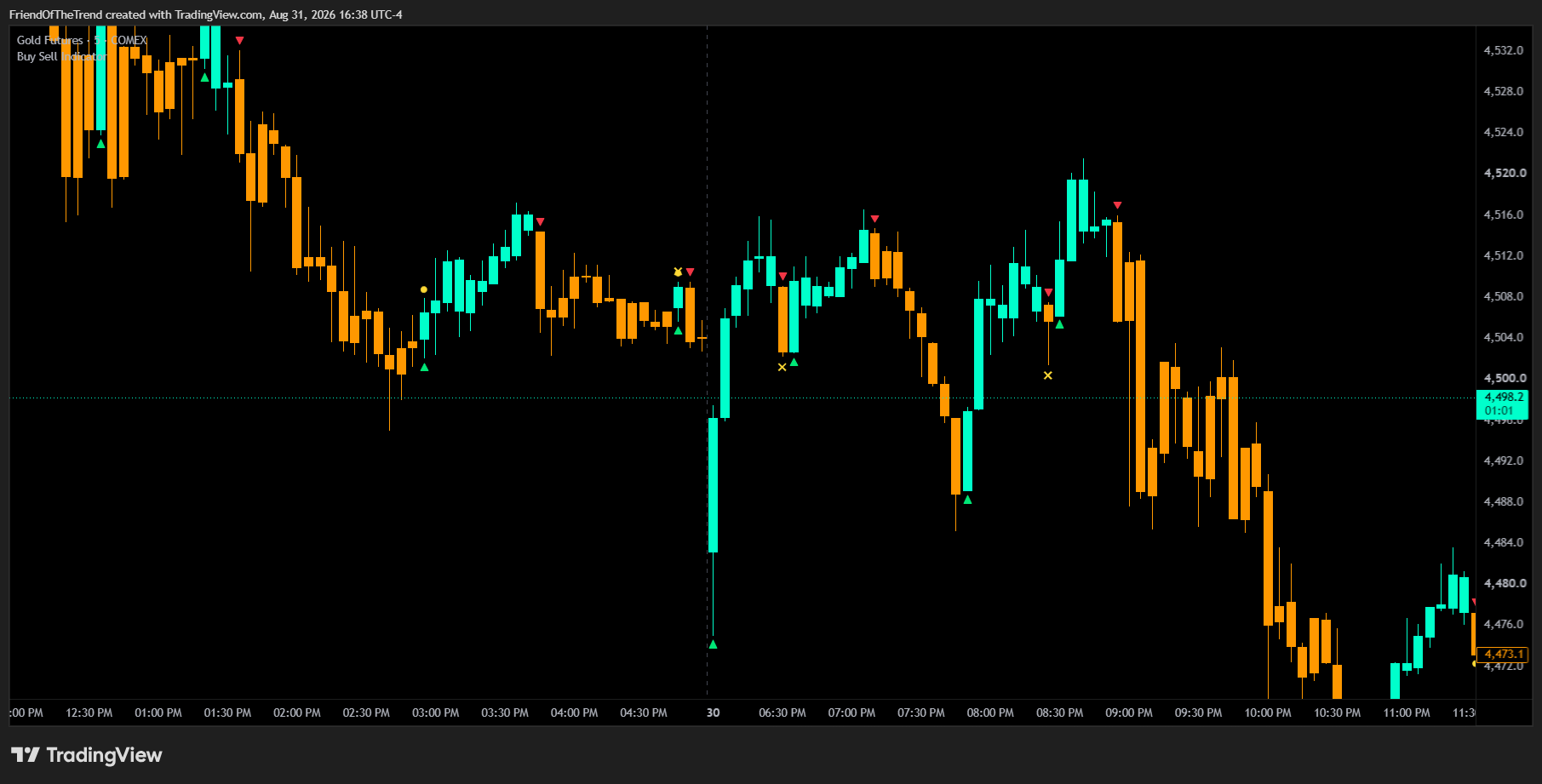Click the TradingView logo at the bottom
This screenshot has width=1542, height=784.
pyautogui.click(x=86, y=755)
